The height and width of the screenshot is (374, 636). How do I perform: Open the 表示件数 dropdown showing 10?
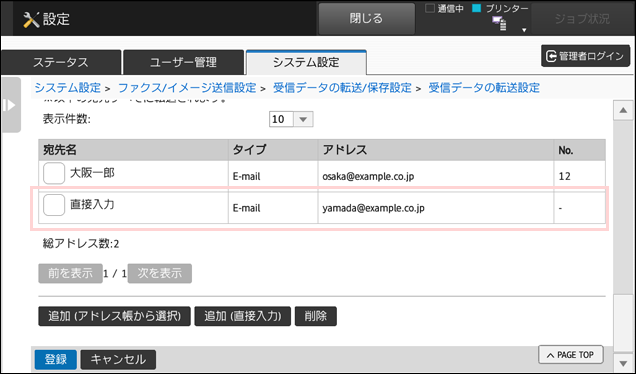(291, 119)
